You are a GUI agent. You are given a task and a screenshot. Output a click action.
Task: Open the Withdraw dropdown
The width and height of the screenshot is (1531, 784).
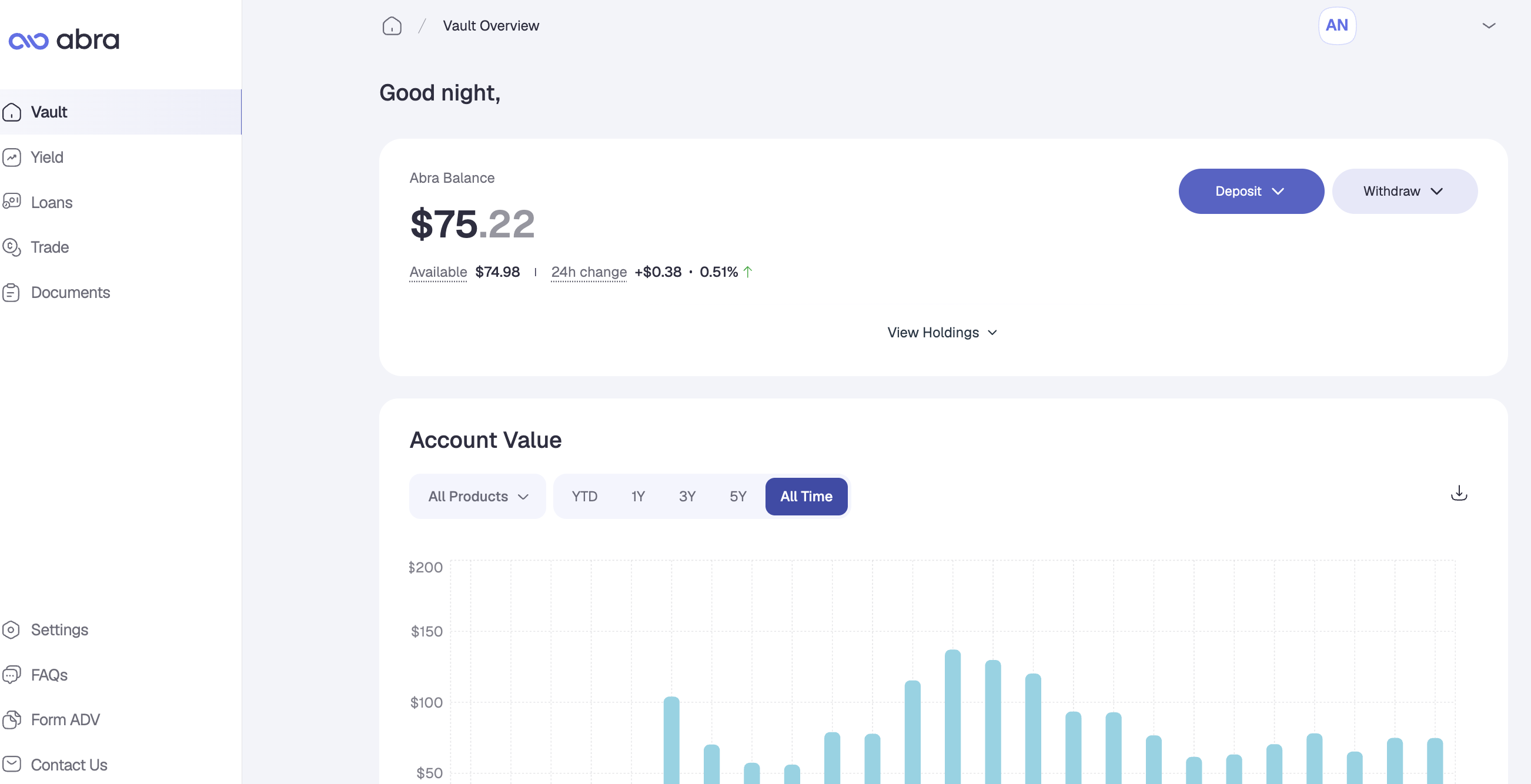(1405, 191)
